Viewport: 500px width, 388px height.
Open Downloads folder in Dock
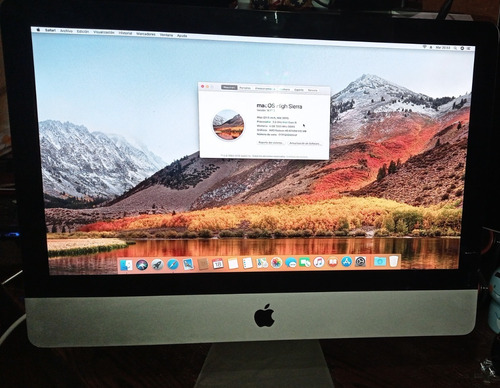coord(380,261)
